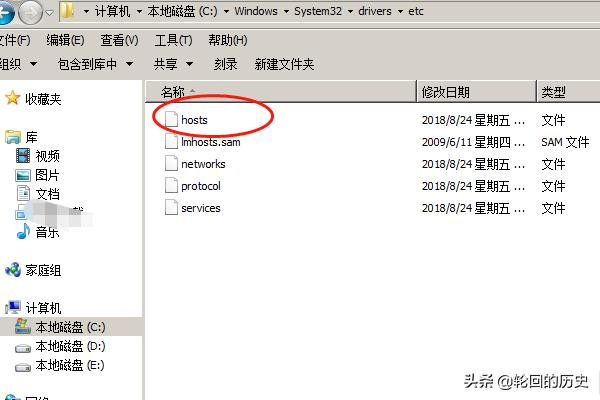Open the 工具(T) menu

click(x=173, y=40)
